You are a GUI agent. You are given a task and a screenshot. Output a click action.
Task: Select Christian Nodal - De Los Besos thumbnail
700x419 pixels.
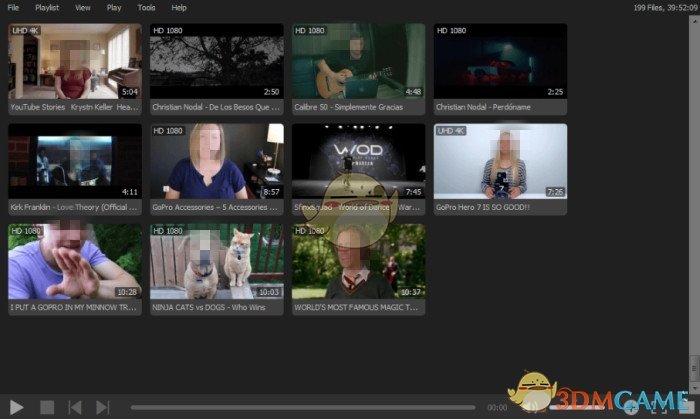pos(216,61)
